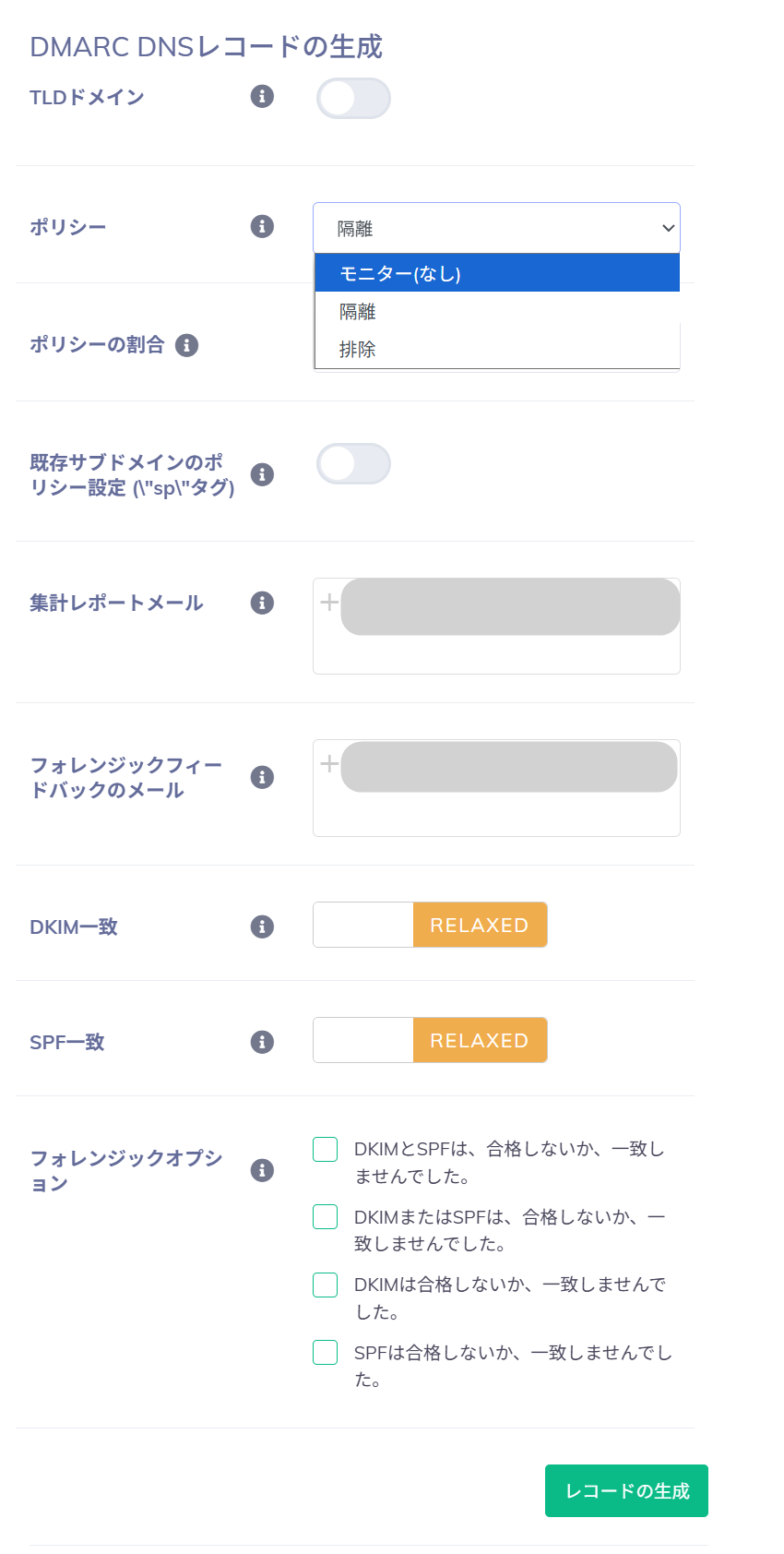
Task: Click the 集計レポートメール input field
Action: 496,654
